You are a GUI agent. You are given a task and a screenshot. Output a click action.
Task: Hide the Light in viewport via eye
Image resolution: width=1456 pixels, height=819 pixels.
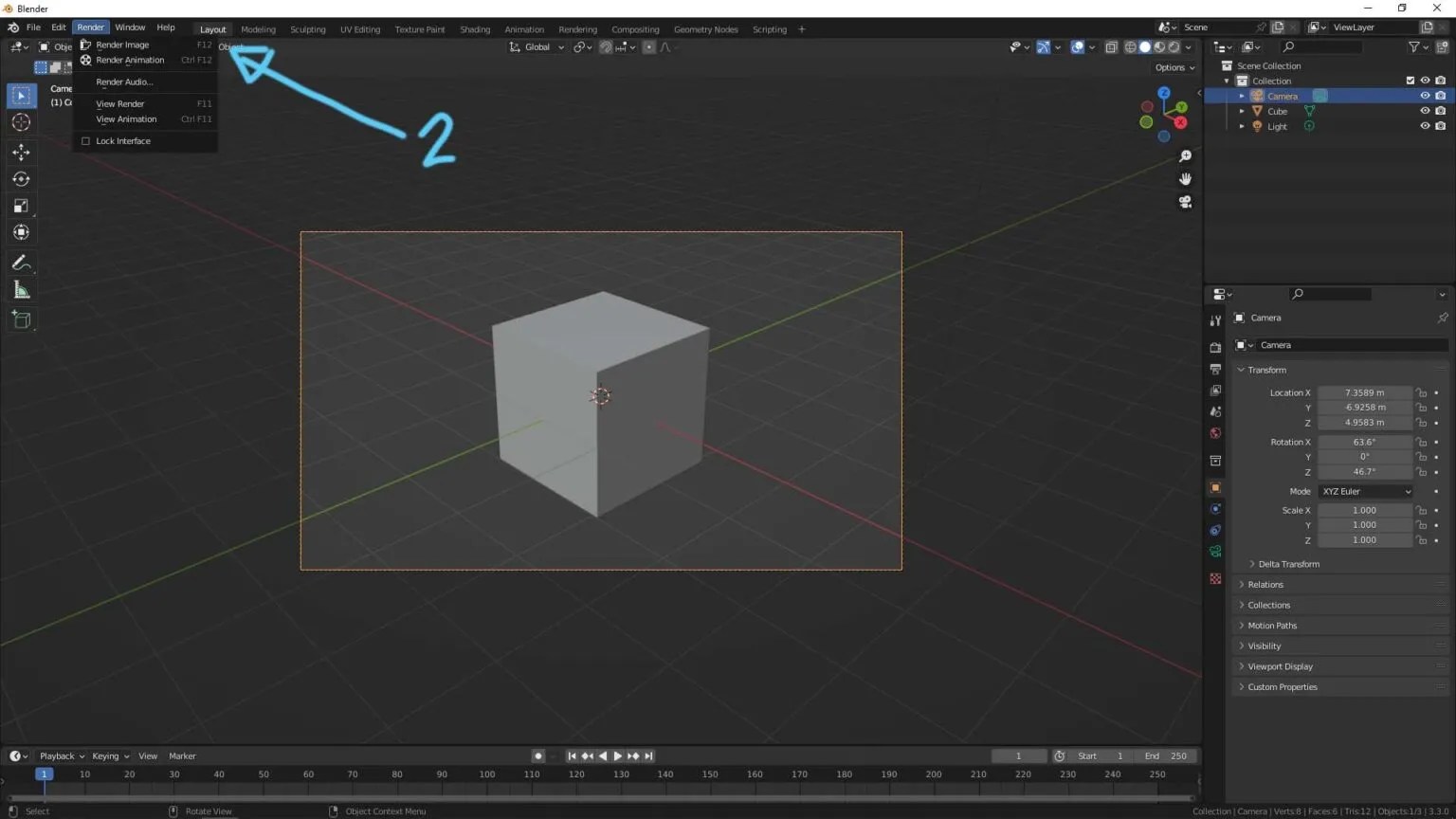pos(1425,126)
